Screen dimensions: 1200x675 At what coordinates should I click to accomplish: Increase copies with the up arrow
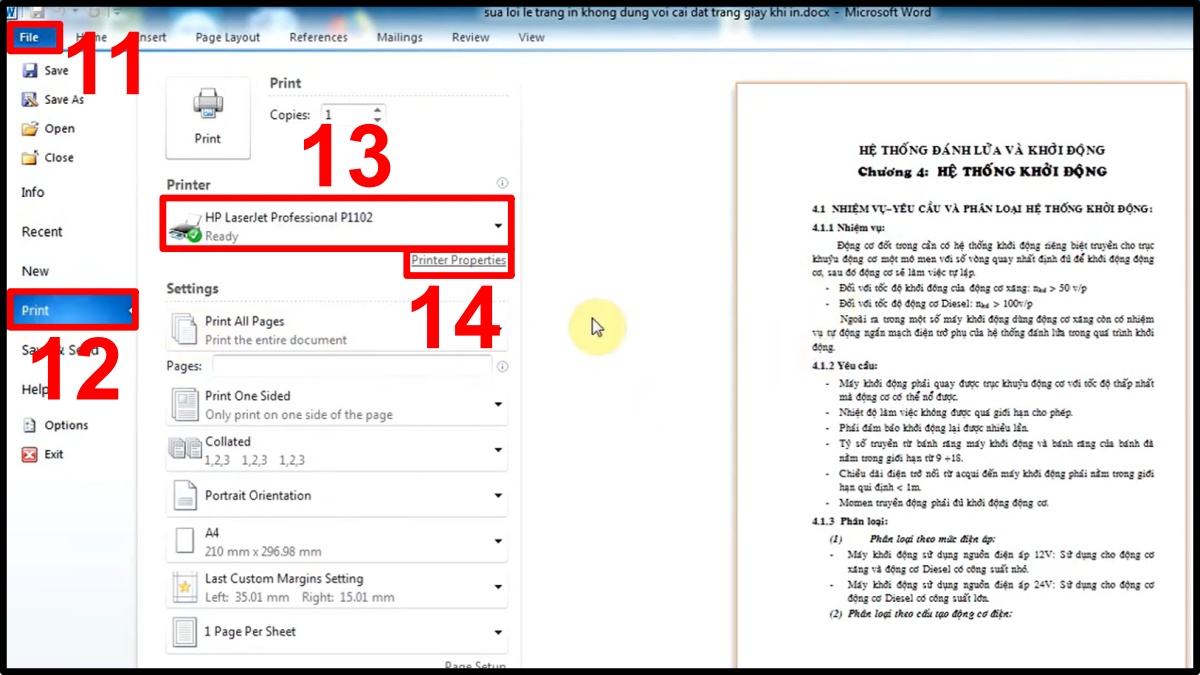point(377,110)
